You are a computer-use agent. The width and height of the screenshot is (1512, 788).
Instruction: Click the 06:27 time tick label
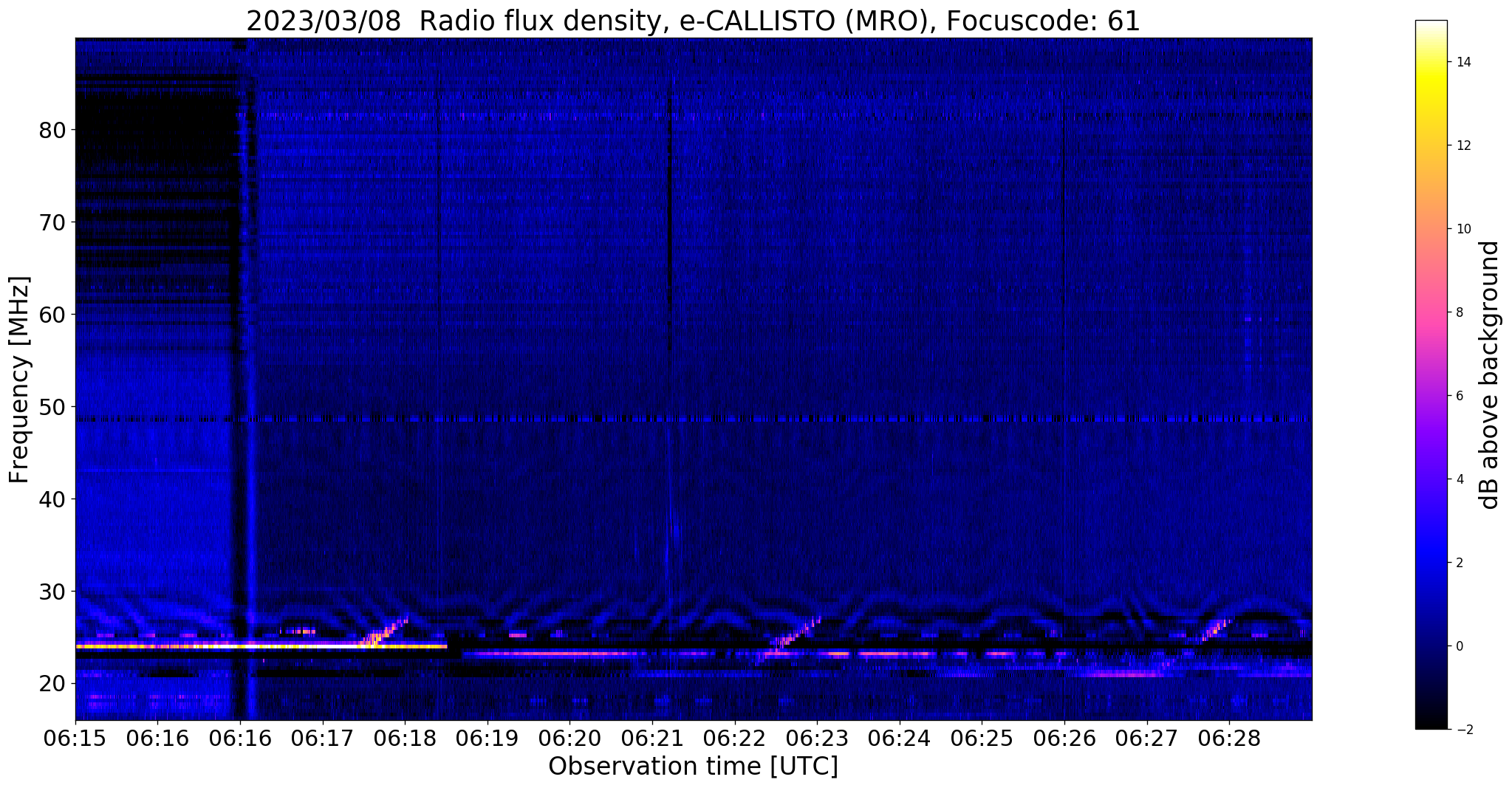pos(1147,739)
